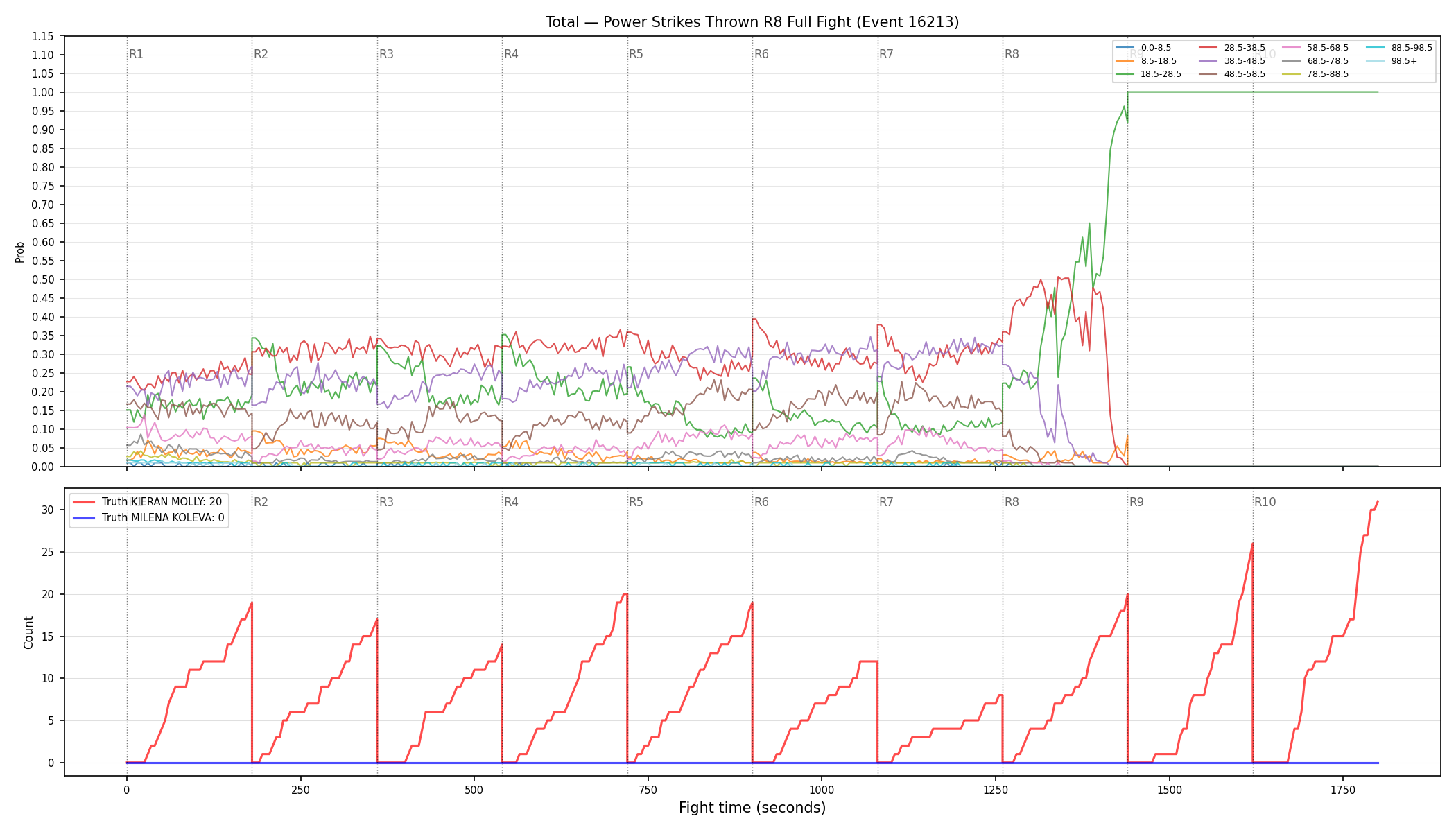Image resolution: width=1456 pixels, height=832 pixels.
Task: Click the 15 tick on the Count axis
Action: coord(48,636)
